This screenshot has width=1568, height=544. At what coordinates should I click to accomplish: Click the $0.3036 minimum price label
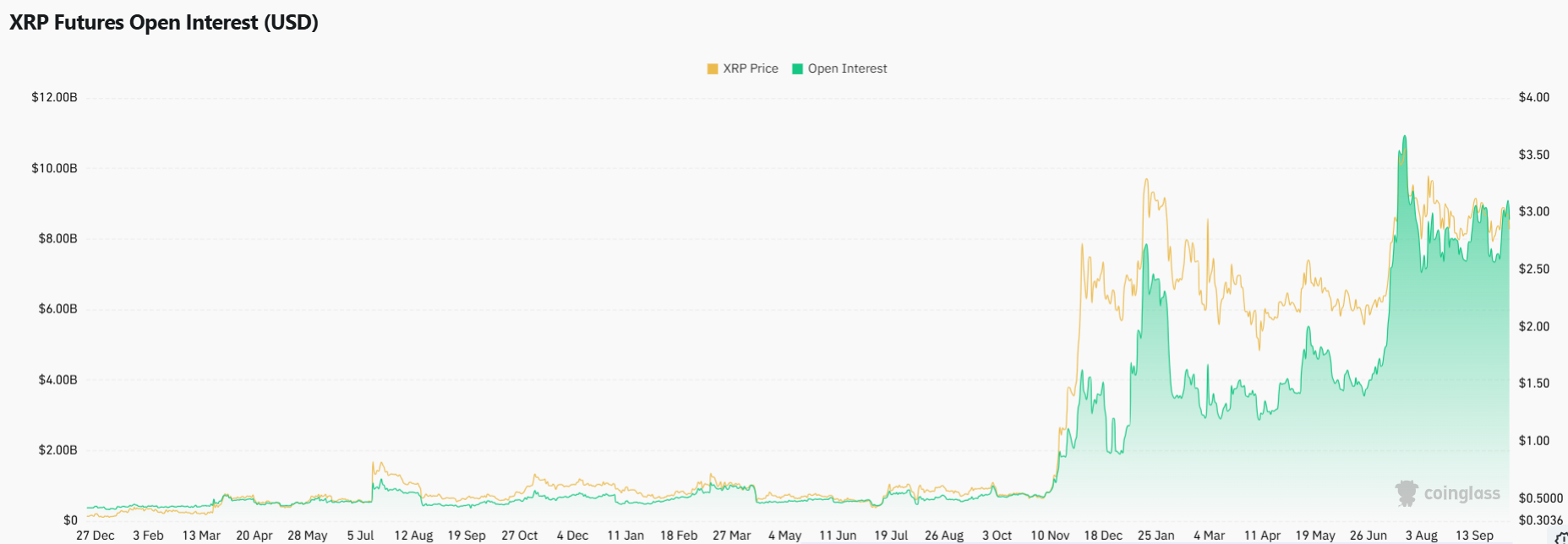click(x=1540, y=520)
